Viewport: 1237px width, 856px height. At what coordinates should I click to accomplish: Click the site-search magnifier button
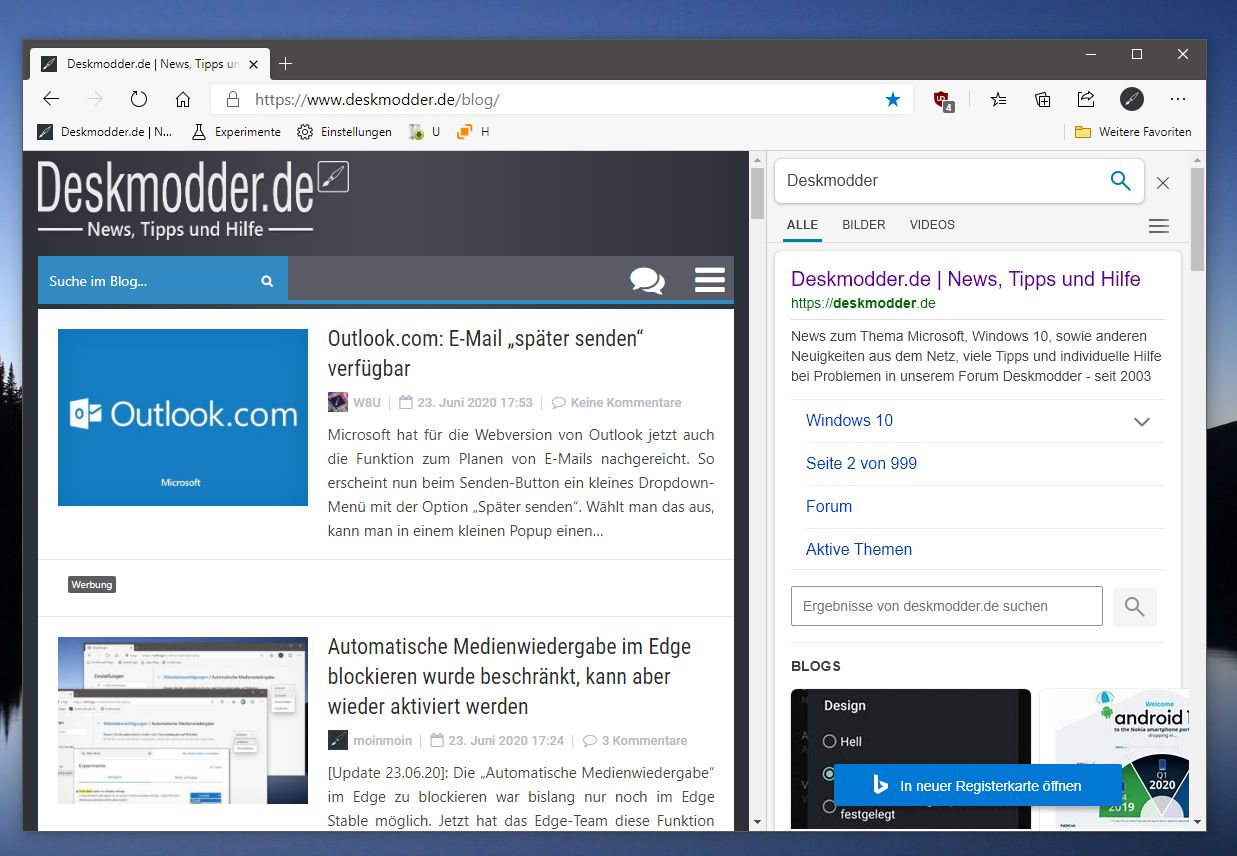point(1134,607)
